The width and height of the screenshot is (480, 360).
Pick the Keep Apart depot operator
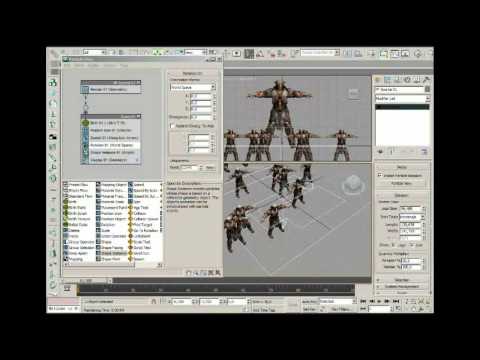(75, 253)
